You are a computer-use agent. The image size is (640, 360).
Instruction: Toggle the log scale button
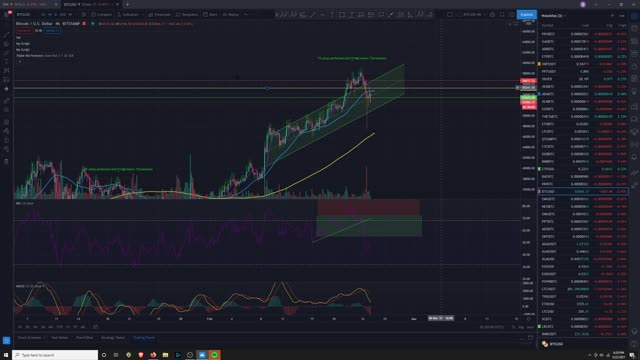click(x=521, y=327)
